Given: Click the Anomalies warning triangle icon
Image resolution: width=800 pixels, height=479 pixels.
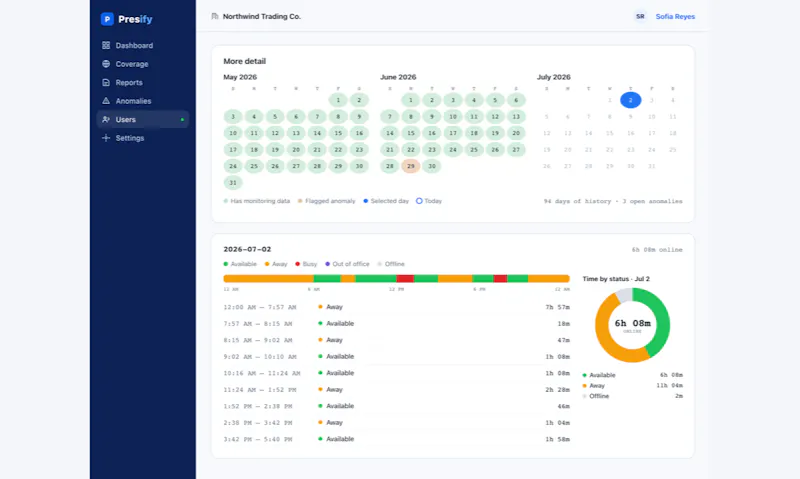Looking at the screenshot, I should (x=106, y=101).
